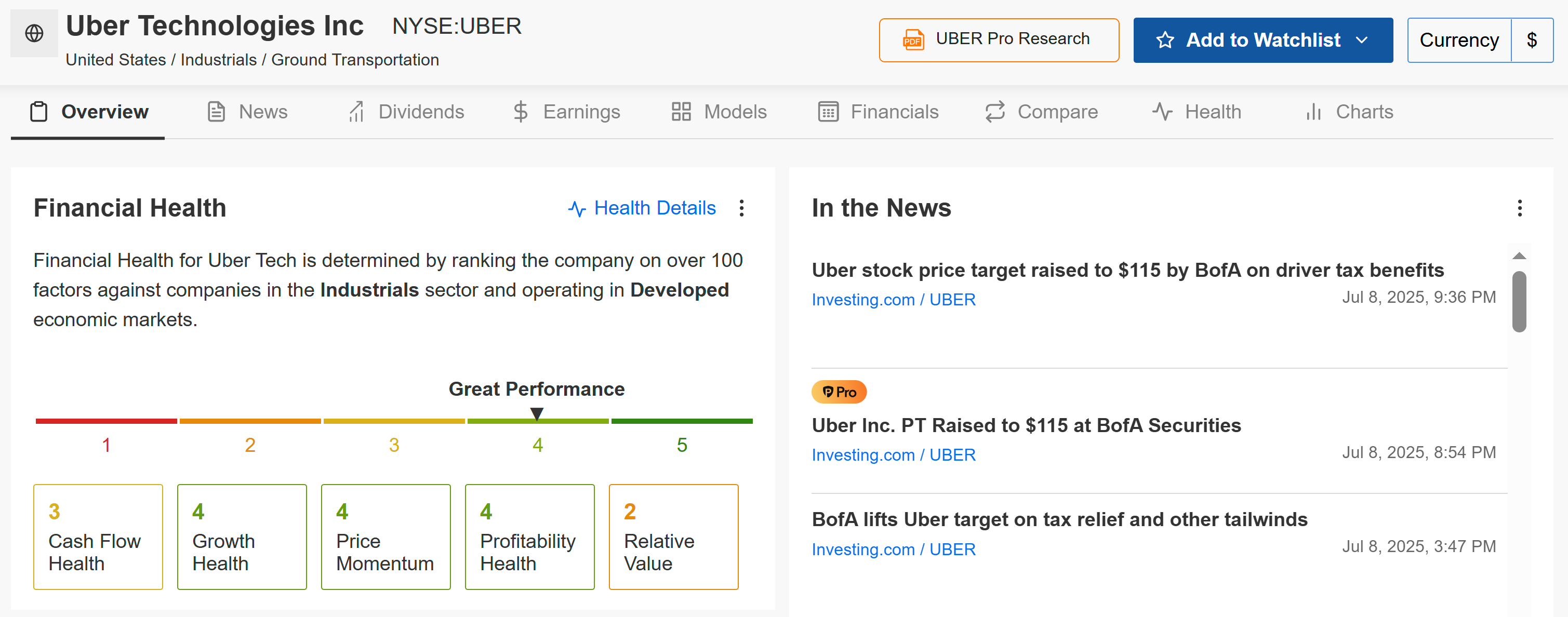This screenshot has width=1568, height=617.
Task: Click the dollar icon beside Earnings
Action: (x=521, y=112)
